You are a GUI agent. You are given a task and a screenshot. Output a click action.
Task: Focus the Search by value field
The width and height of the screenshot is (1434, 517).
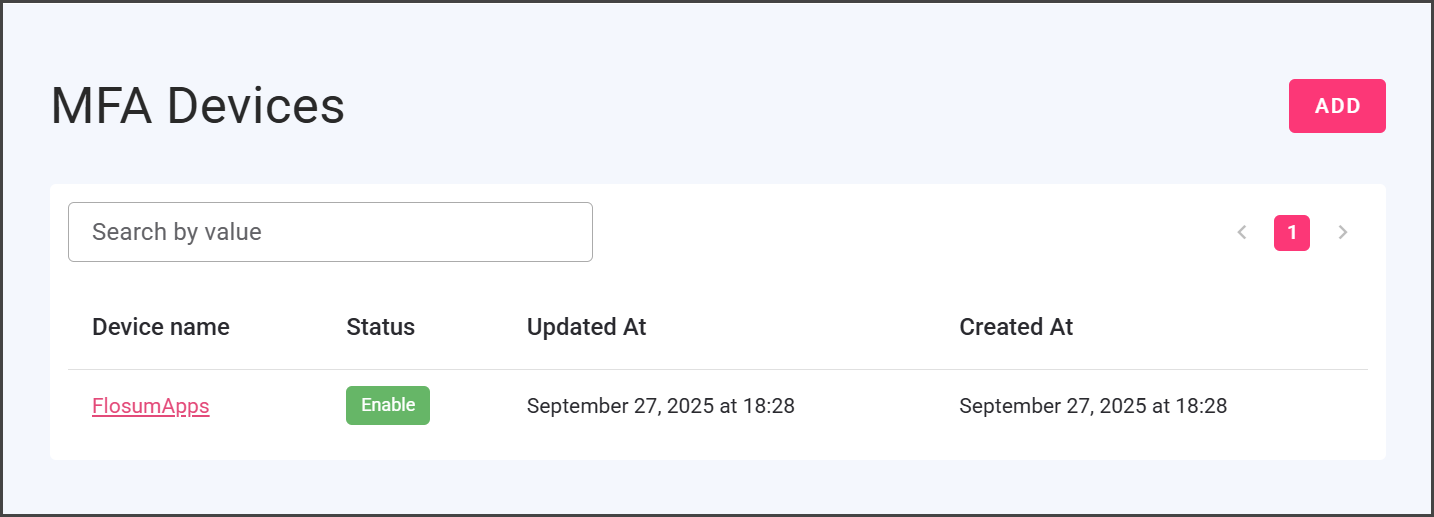(x=330, y=232)
